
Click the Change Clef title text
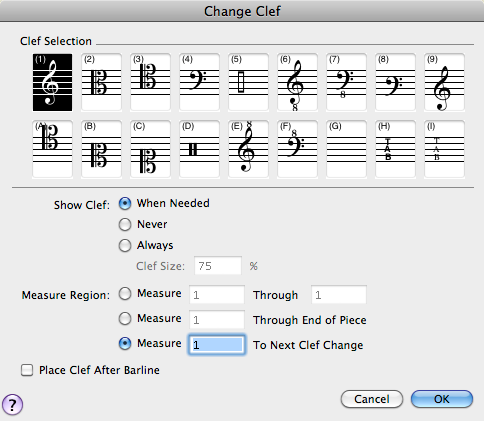pos(242,11)
